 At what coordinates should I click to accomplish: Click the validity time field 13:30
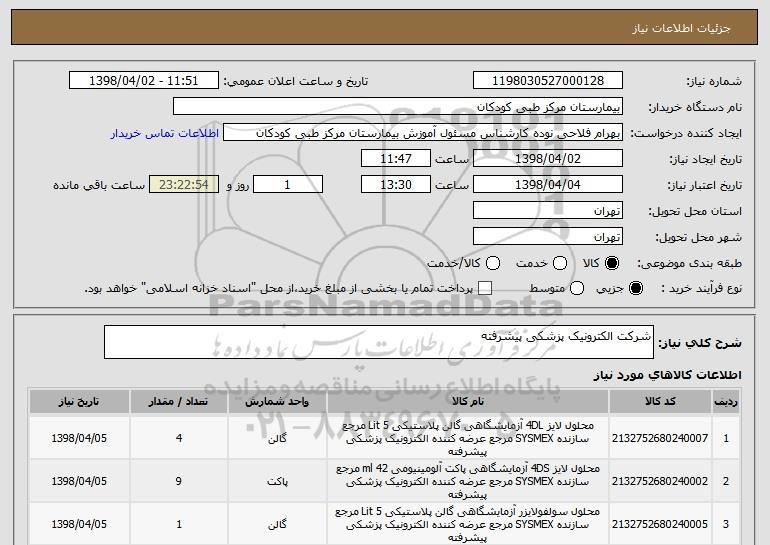396,185
